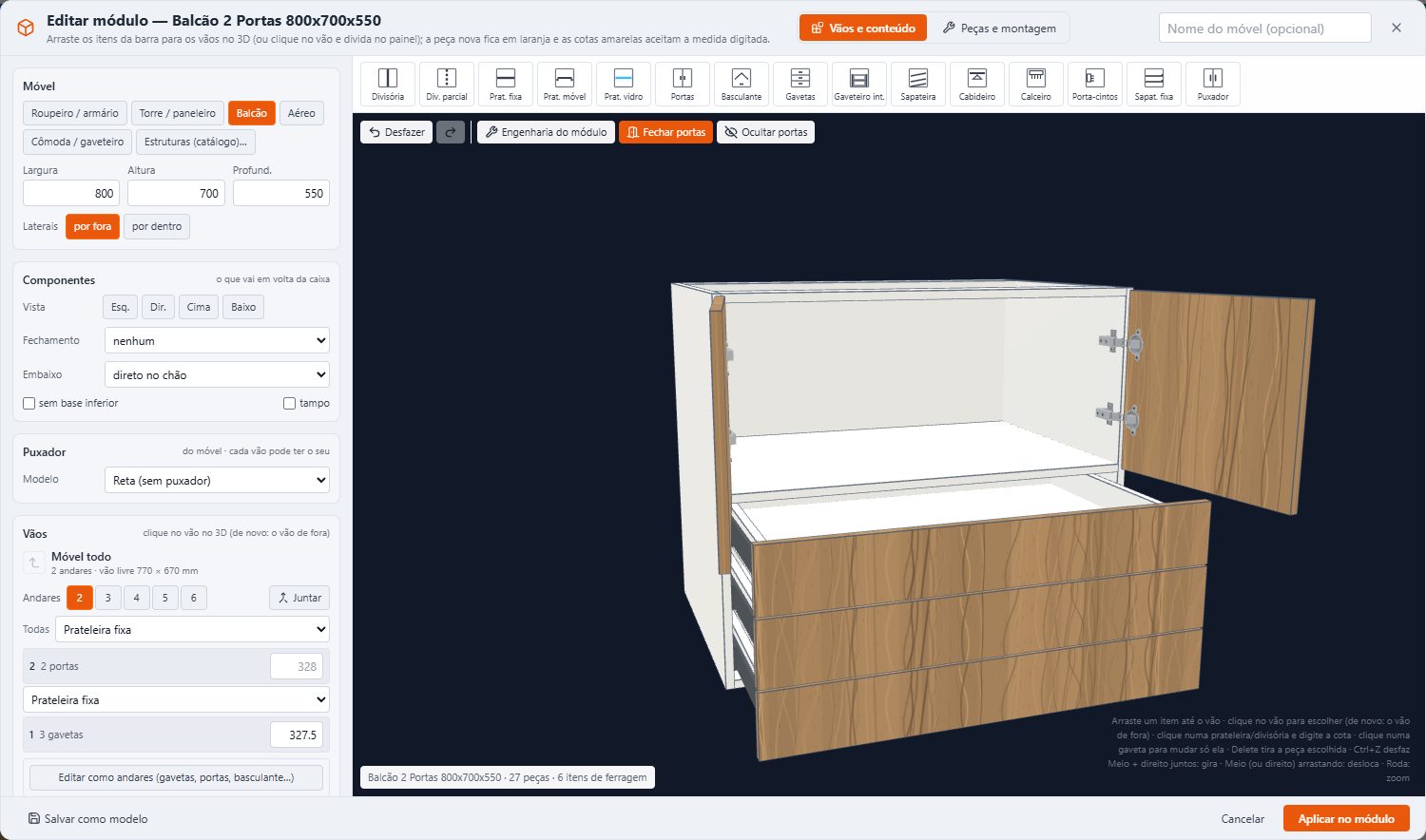Set Laterais to 'por dentro'
Screen dimensions: 1426x840
pyautogui.click(x=157, y=226)
